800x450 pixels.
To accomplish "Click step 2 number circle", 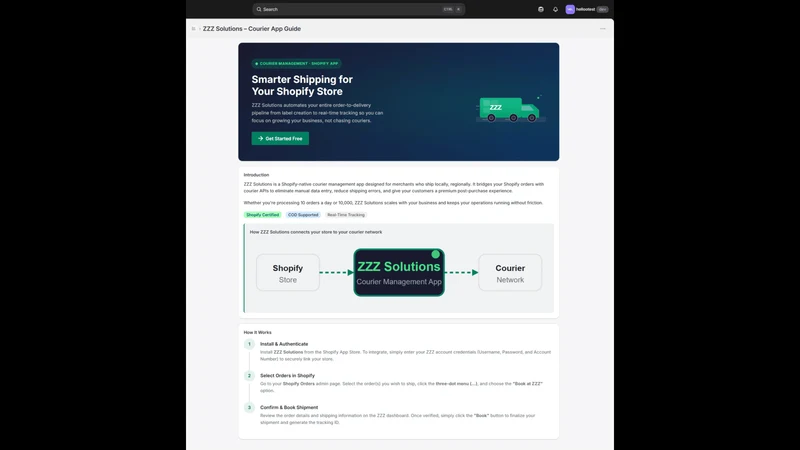I will 249,376.
